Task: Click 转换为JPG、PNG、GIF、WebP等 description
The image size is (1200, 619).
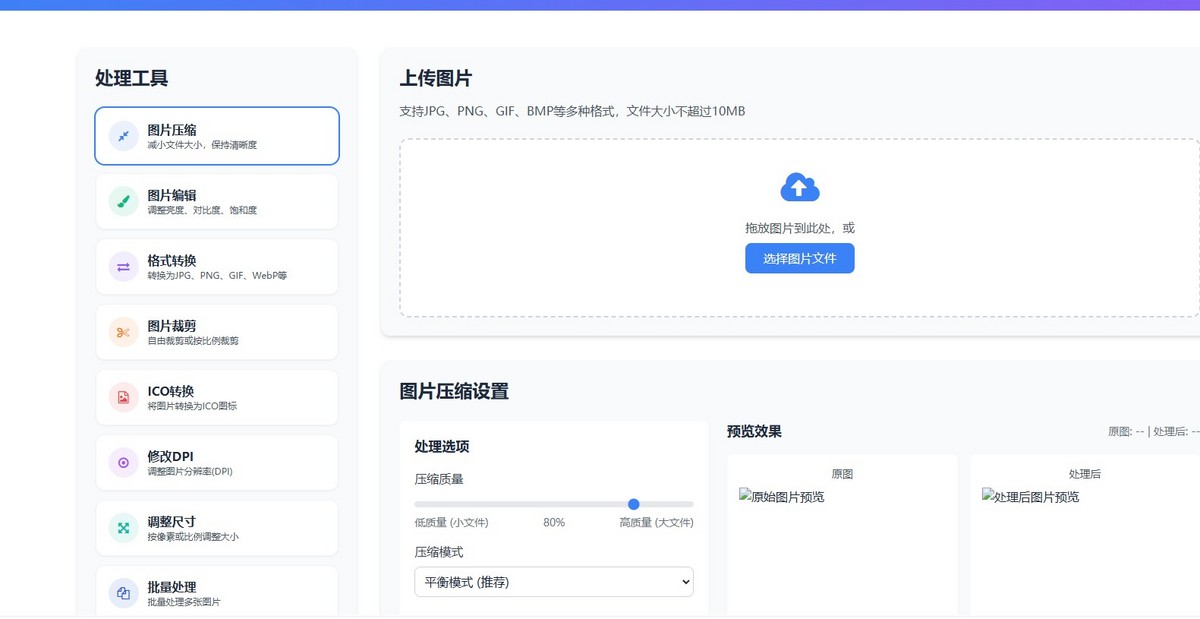Action: tap(217, 276)
